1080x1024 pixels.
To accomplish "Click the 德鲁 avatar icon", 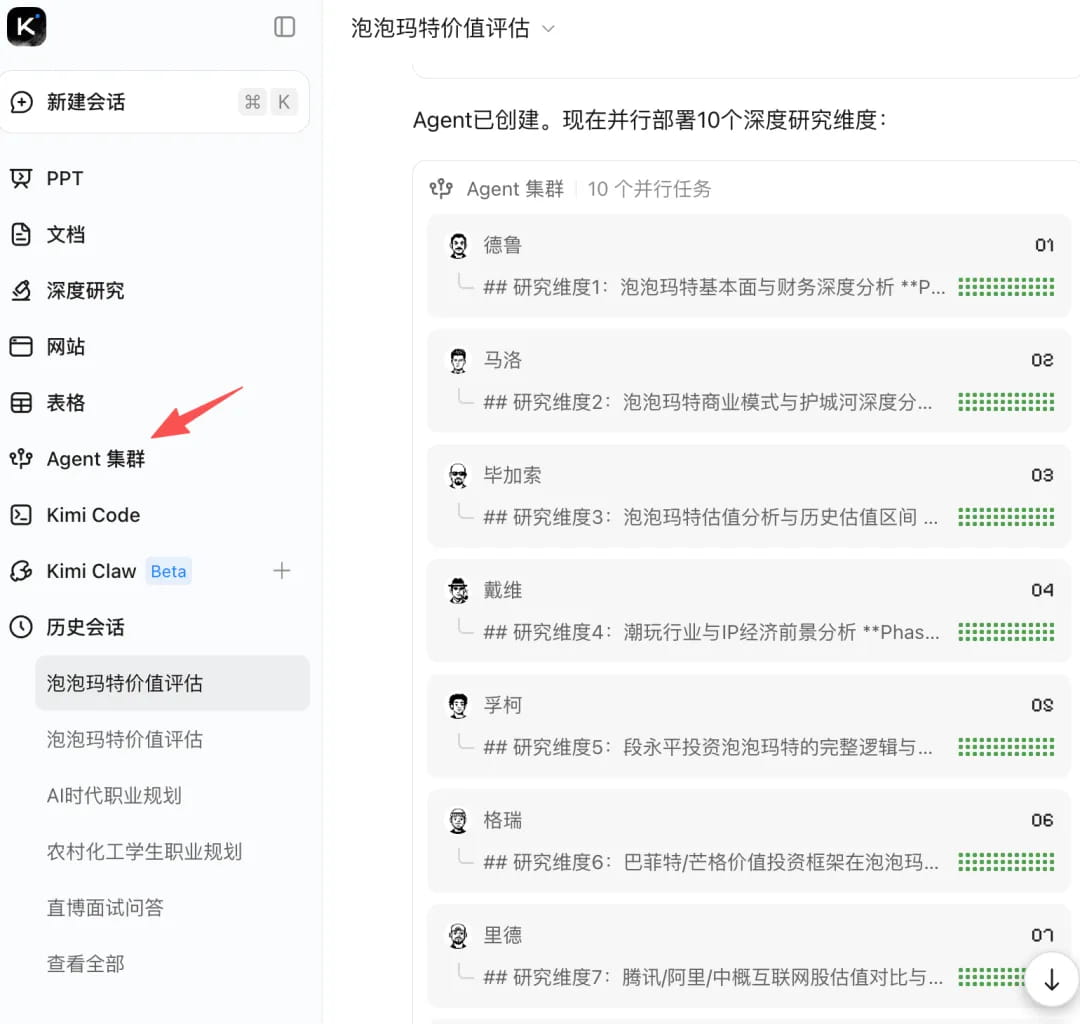I will (458, 246).
